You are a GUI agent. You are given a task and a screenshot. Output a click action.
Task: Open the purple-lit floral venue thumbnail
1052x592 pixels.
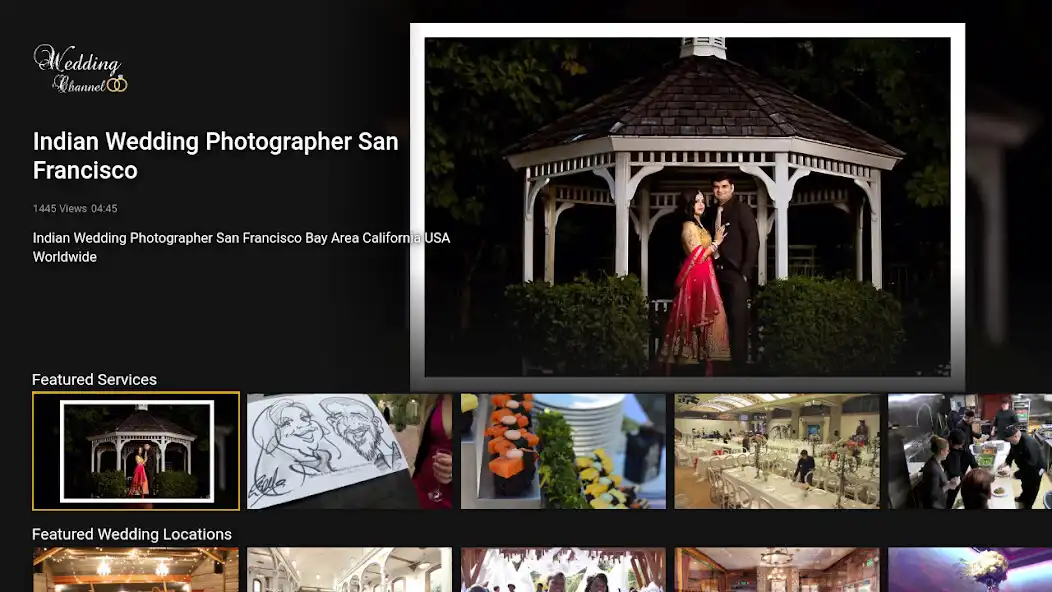969,570
